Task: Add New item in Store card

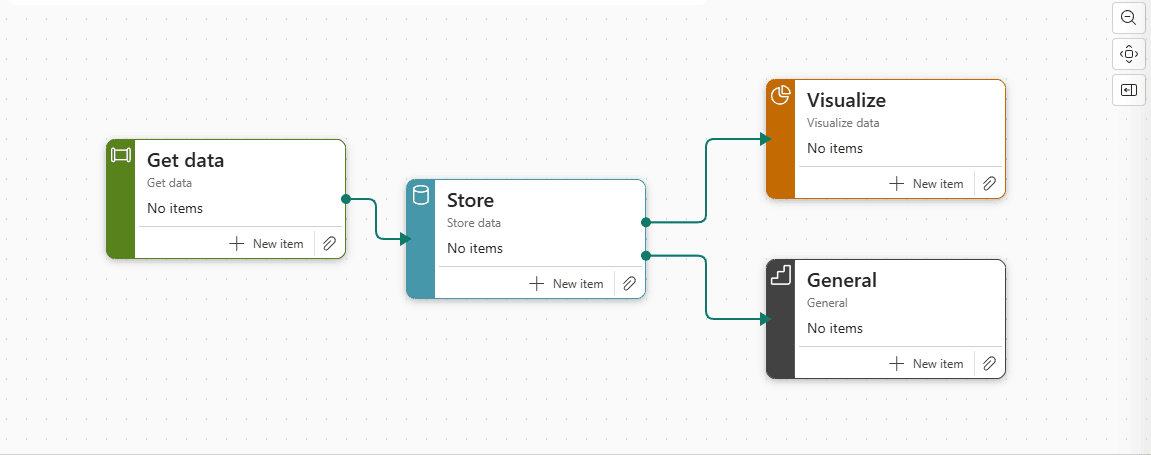Action: tap(566, 283)
